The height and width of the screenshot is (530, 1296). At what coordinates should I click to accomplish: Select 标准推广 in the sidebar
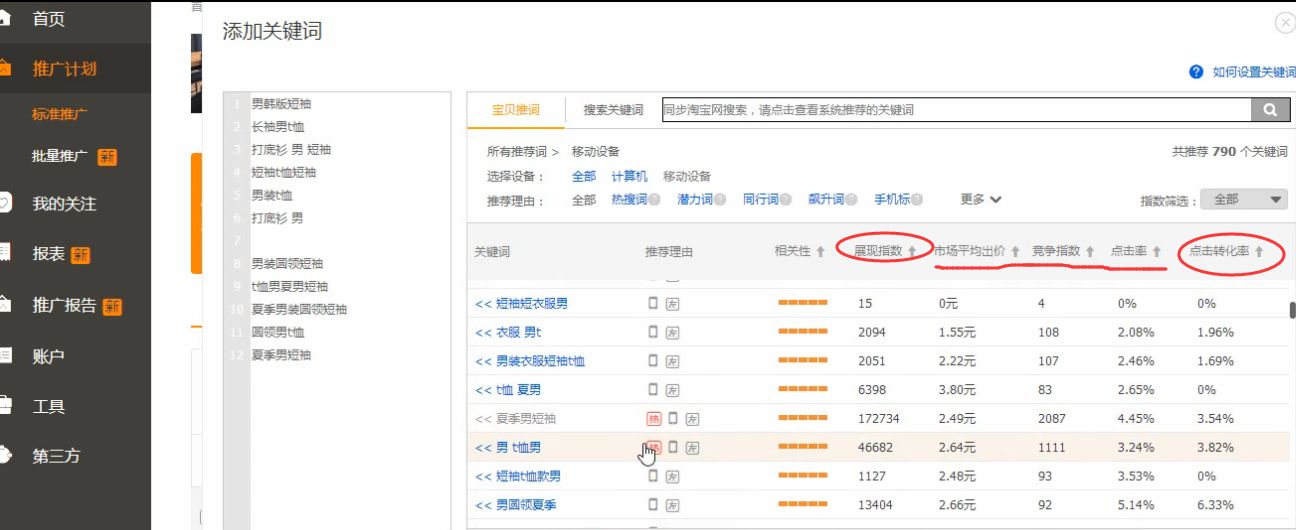pyautogui.click(x=59, y=114)
